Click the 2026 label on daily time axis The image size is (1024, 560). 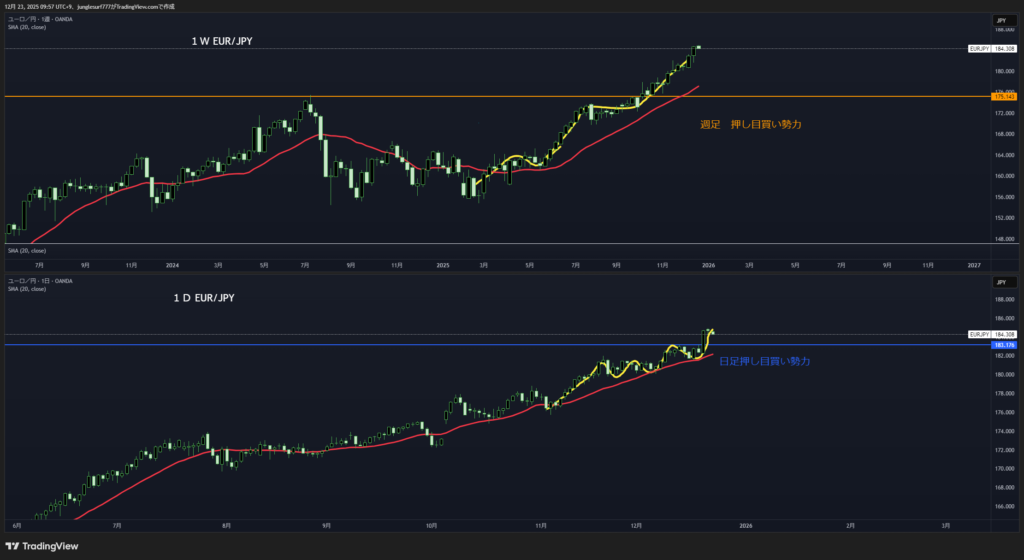[745, 524]
